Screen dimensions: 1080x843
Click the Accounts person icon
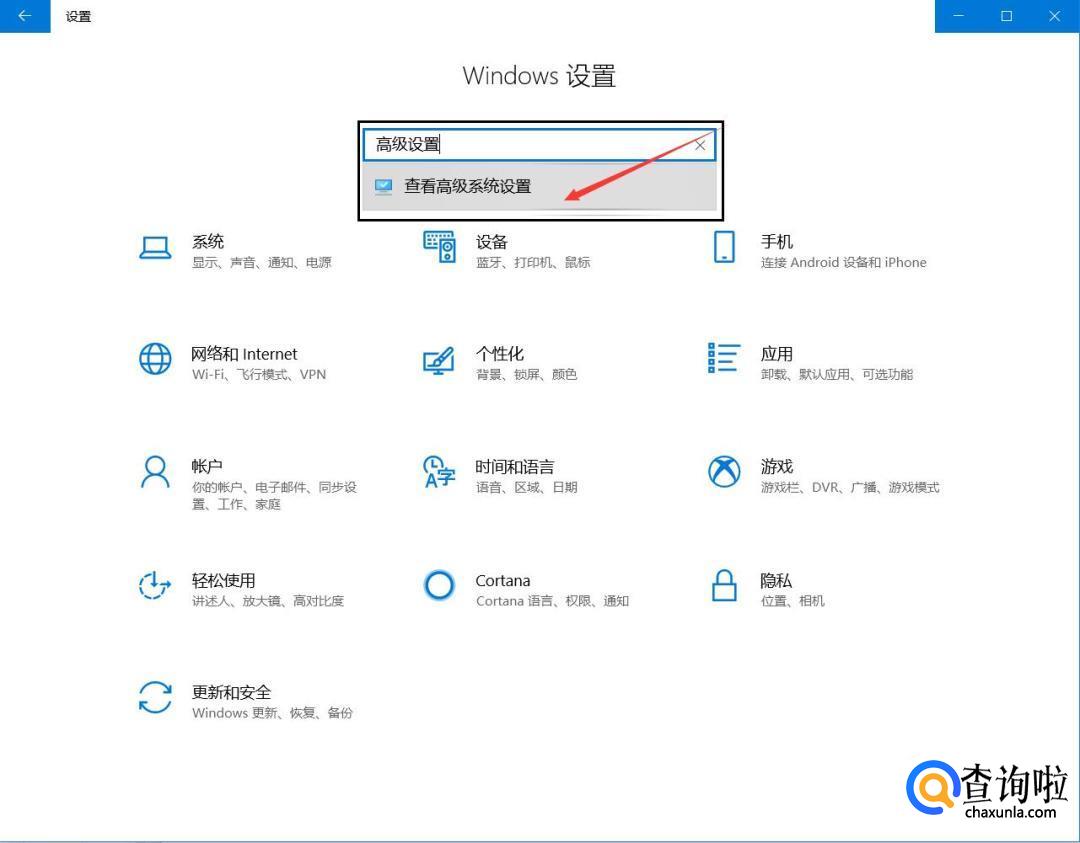155,472
